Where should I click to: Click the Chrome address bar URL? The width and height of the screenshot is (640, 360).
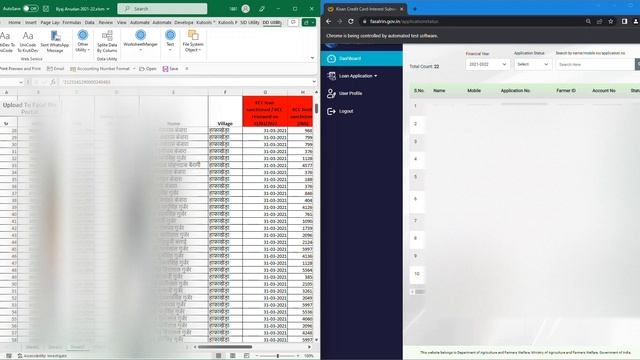click(404, 21)
